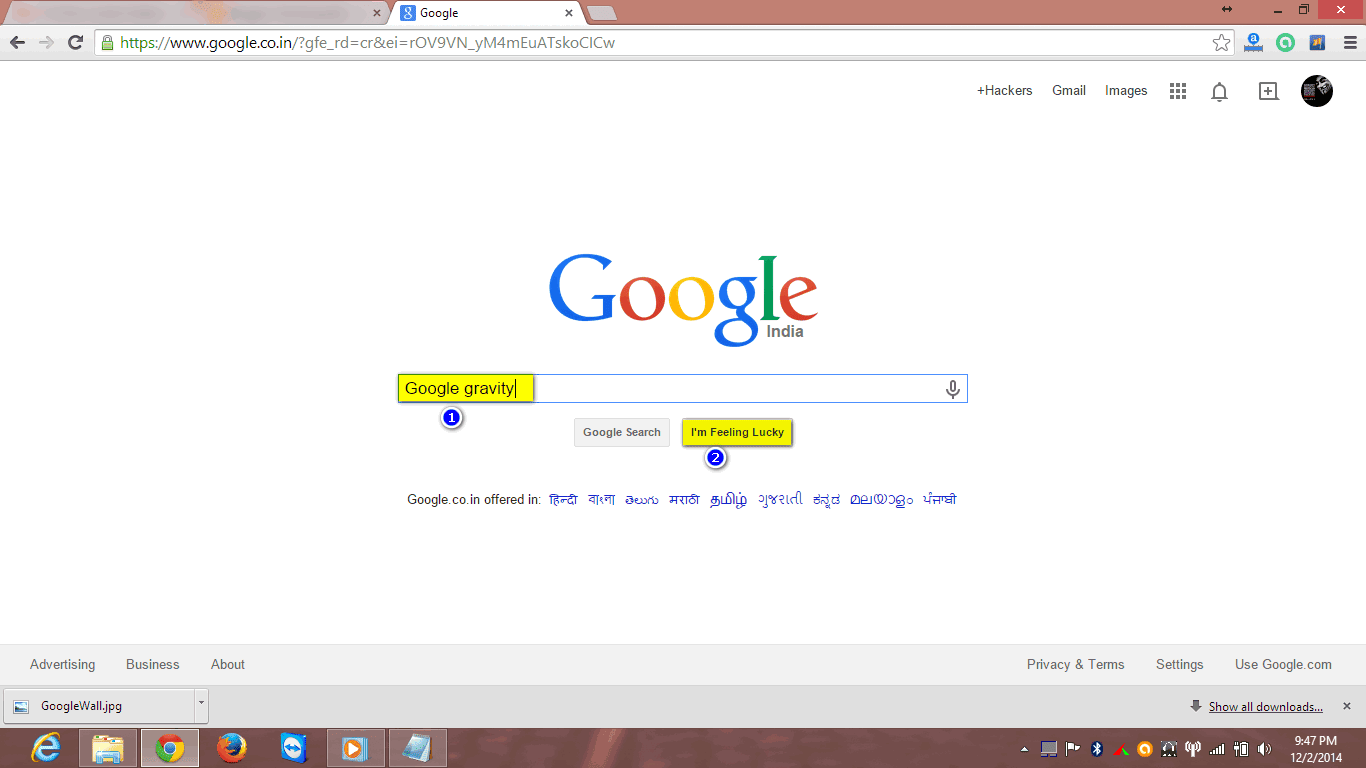1366x768 pixels.
Task: Open the Google account profile picture
Action: coord(1317,91)
